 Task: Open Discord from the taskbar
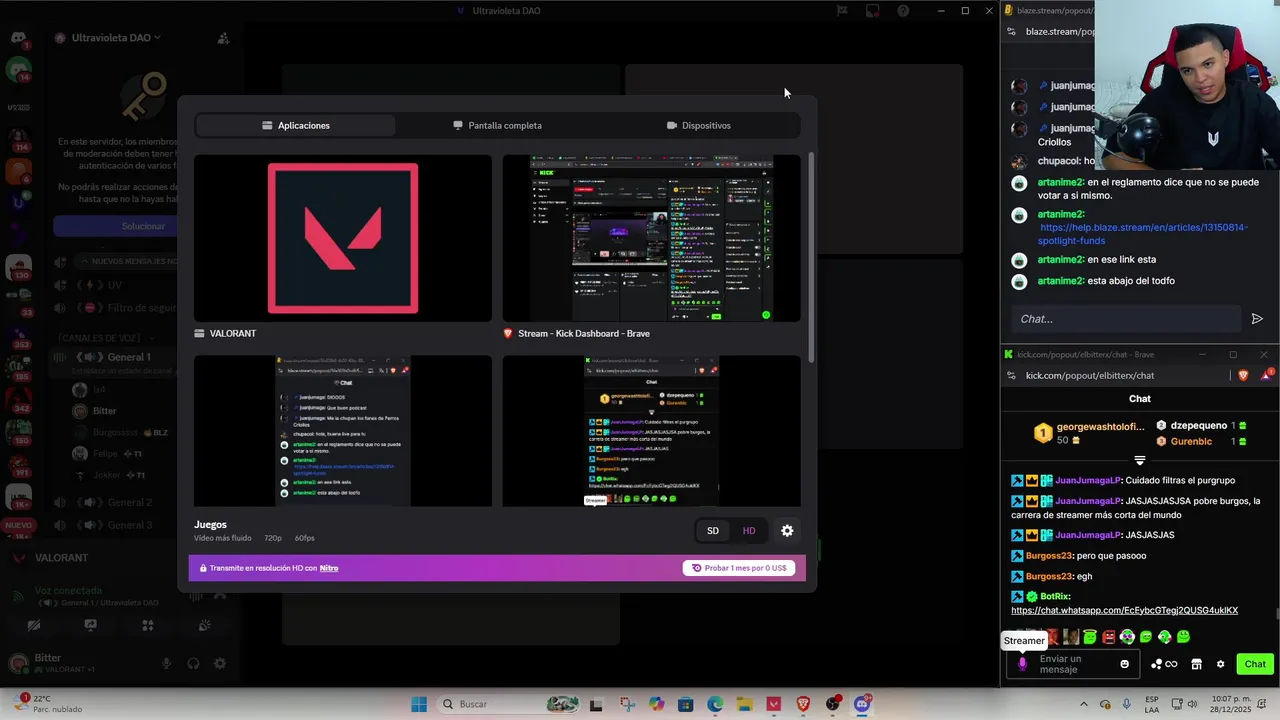862,704
